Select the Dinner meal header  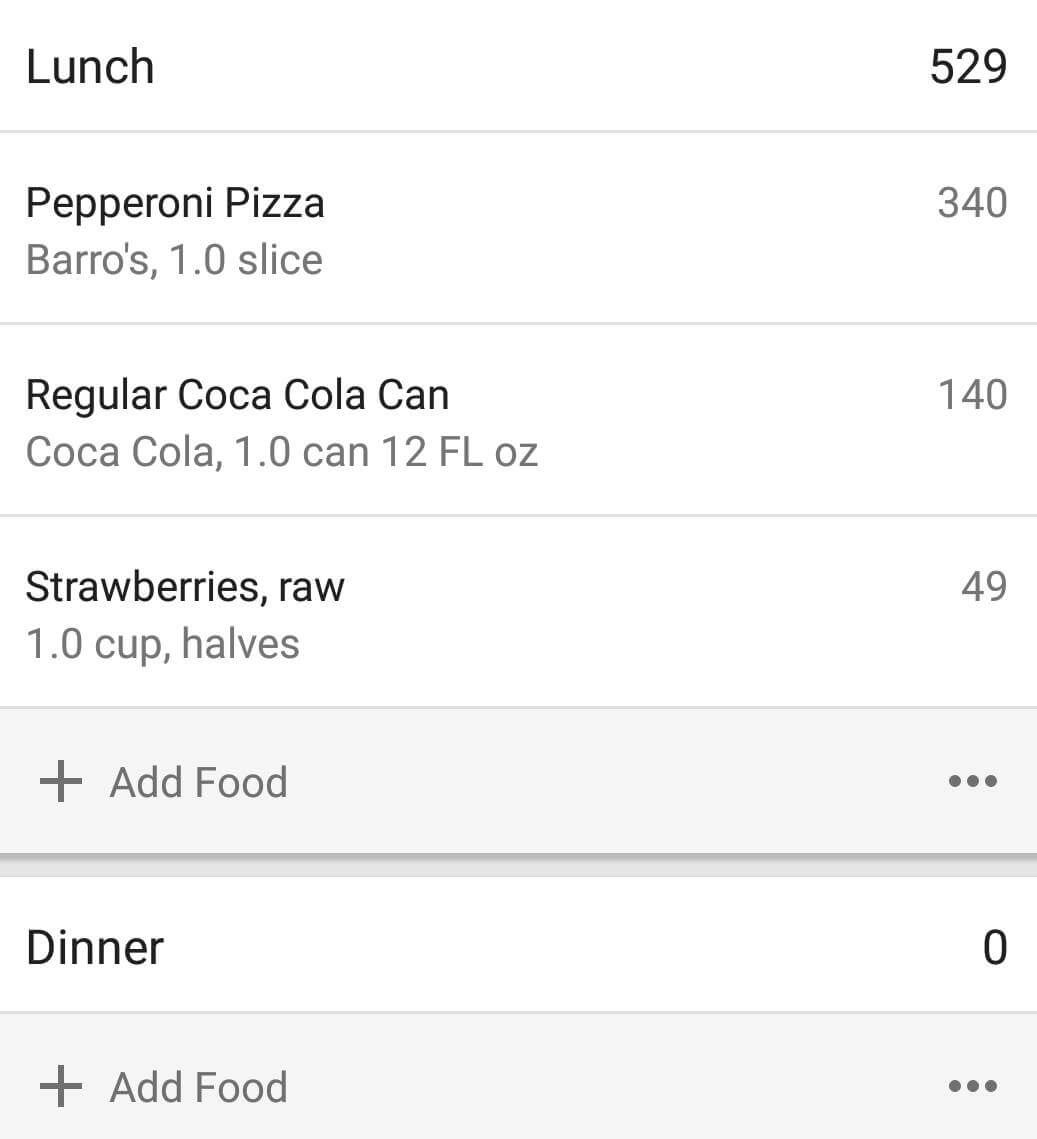point(518,945)
